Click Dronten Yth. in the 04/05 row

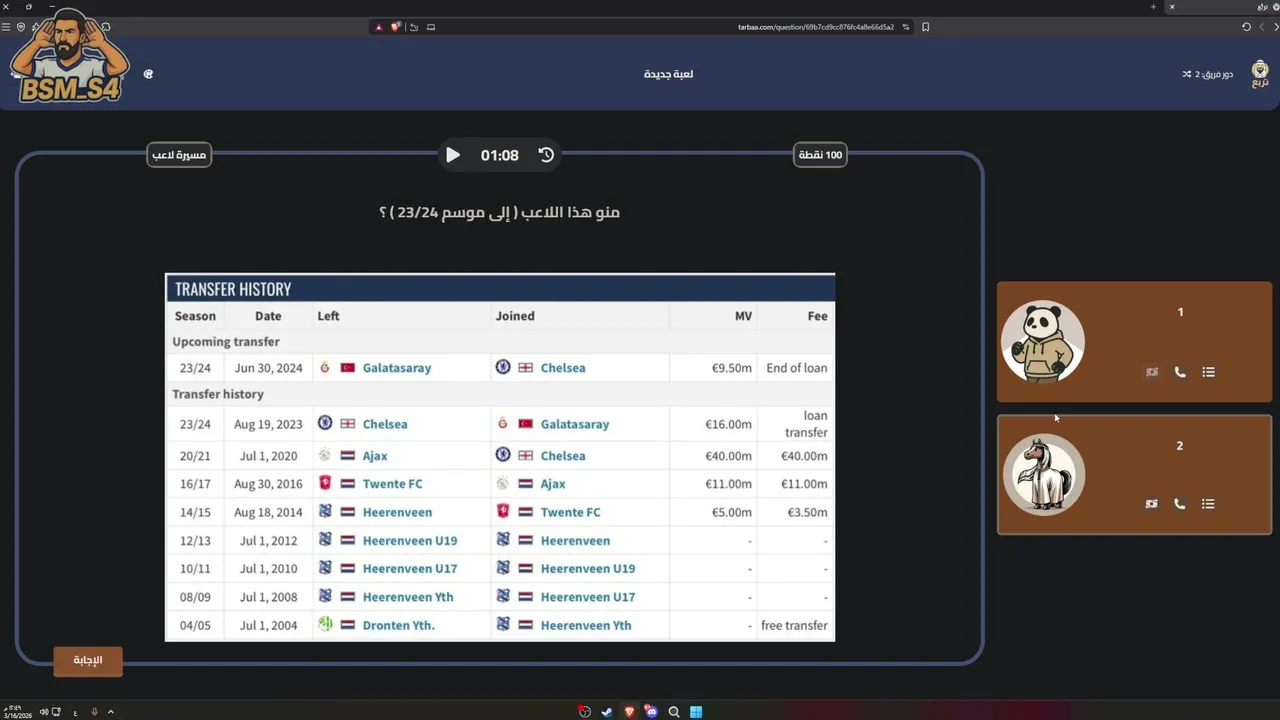398,625
